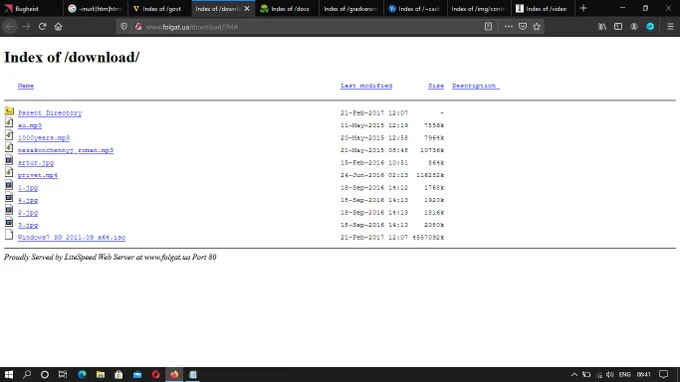This screenshot has width=680, height=382.
Task: Switch to Index of /img/cont tab
Action: point(479,8)
